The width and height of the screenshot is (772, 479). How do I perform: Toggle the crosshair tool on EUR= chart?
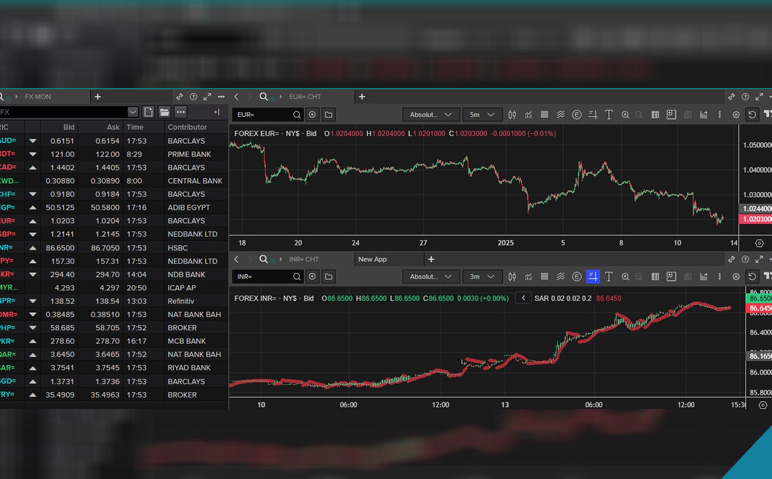click(x=593, y=115)
